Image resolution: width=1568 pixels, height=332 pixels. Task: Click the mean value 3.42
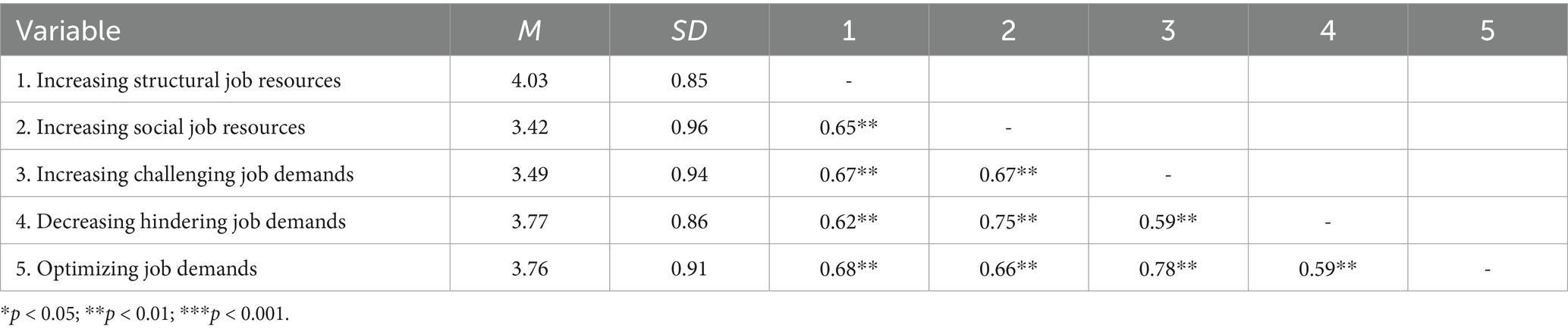(x=529, y=127)
